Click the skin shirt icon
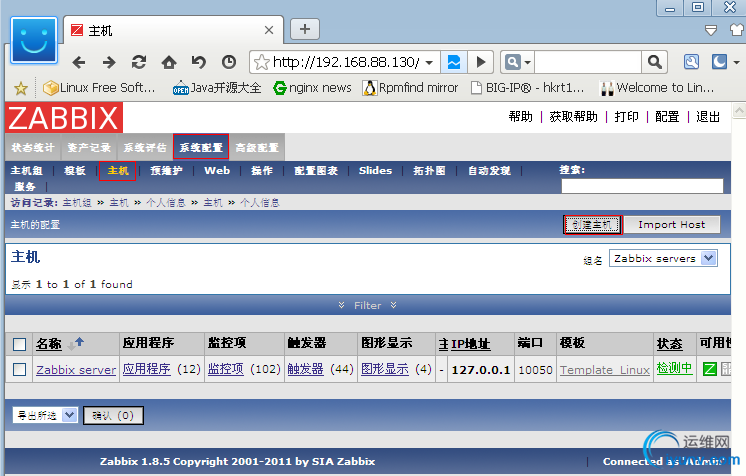 (x=737, y=30)
